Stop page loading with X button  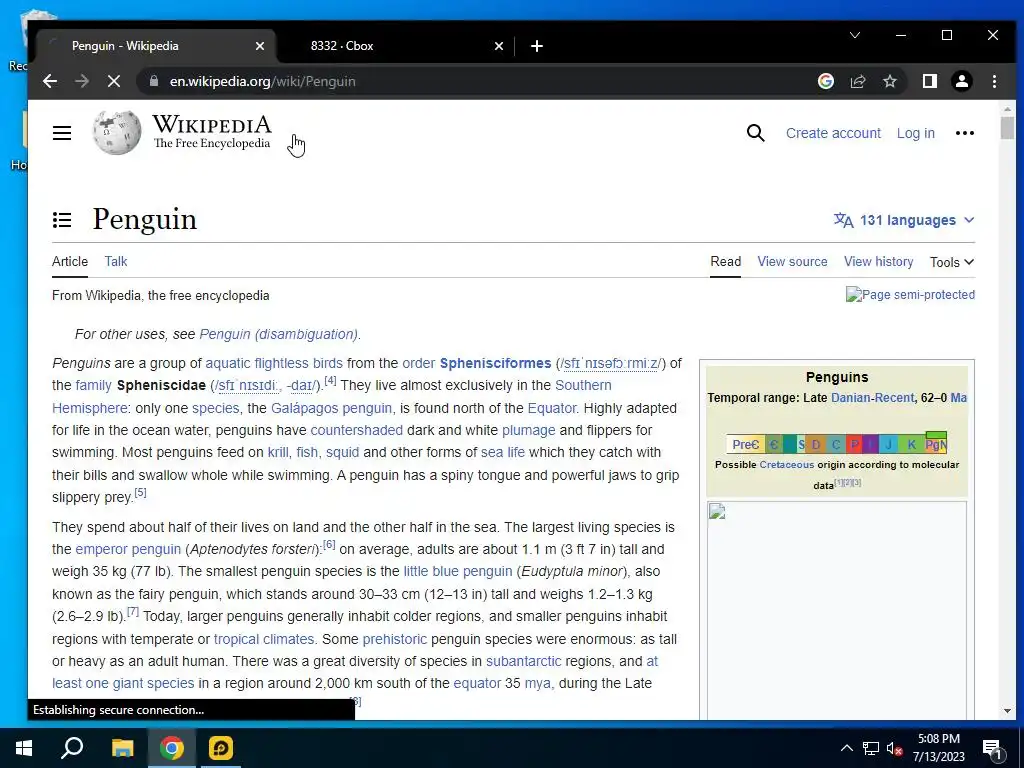tap(114, 82)
